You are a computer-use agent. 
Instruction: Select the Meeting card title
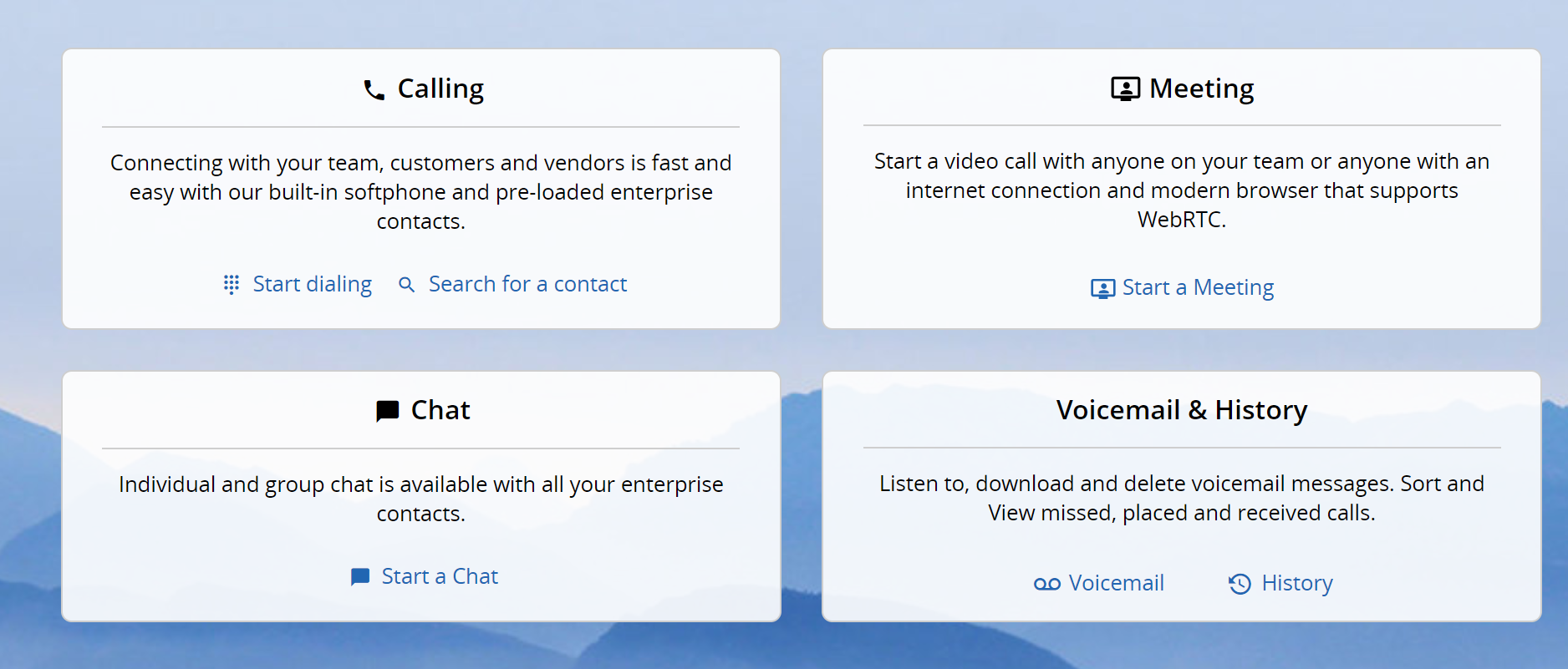[1201, 89]
